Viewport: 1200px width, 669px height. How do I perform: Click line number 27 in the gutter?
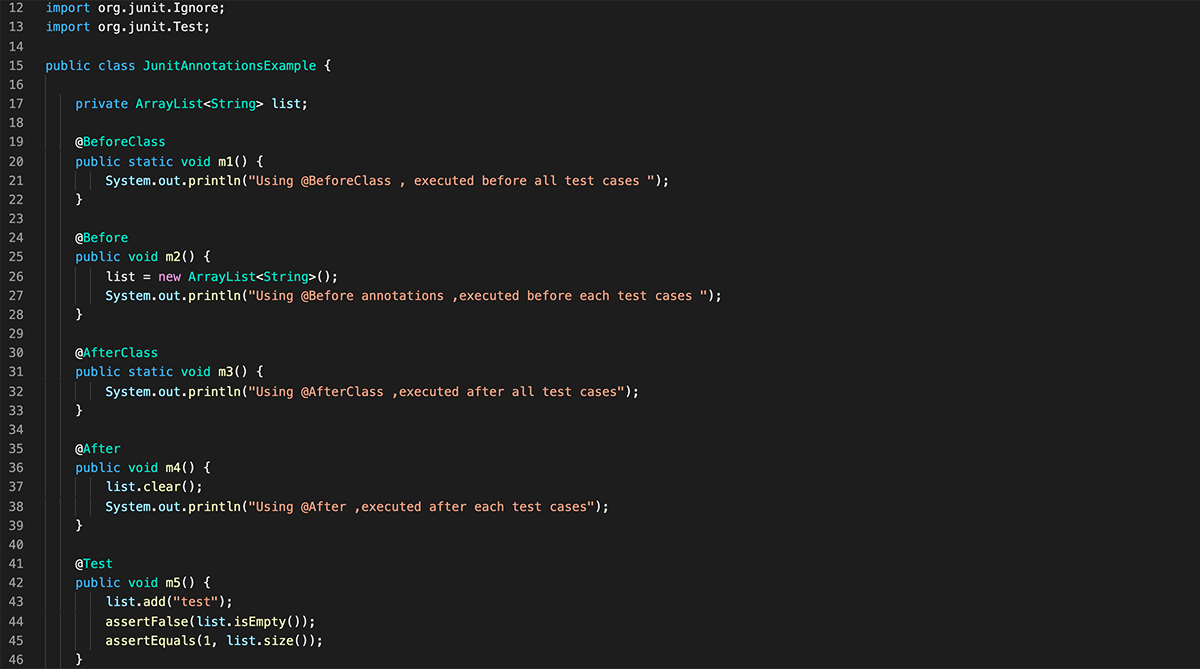click(x=15, y=296)
